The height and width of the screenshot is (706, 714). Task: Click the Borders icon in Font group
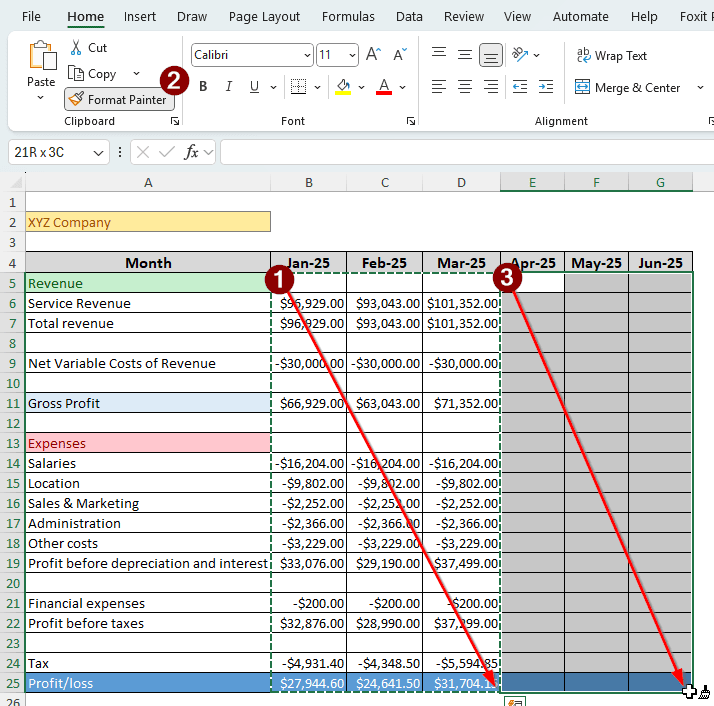(x=298, y=87)
